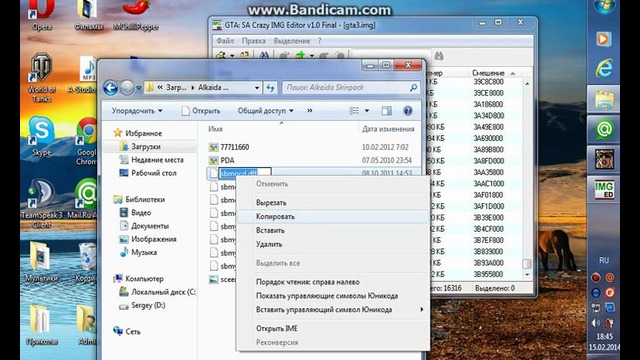Open the Правка menu in IMG Editor
Screen dimensions: 640x360
coord(253,41)
